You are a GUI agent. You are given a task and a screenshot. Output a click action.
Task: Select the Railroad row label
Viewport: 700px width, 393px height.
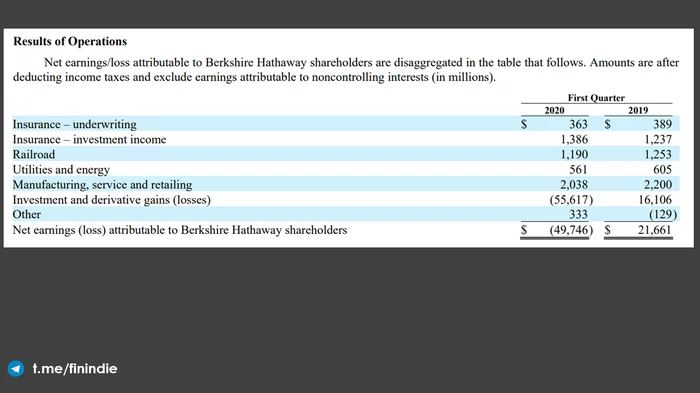click(34, 155)
